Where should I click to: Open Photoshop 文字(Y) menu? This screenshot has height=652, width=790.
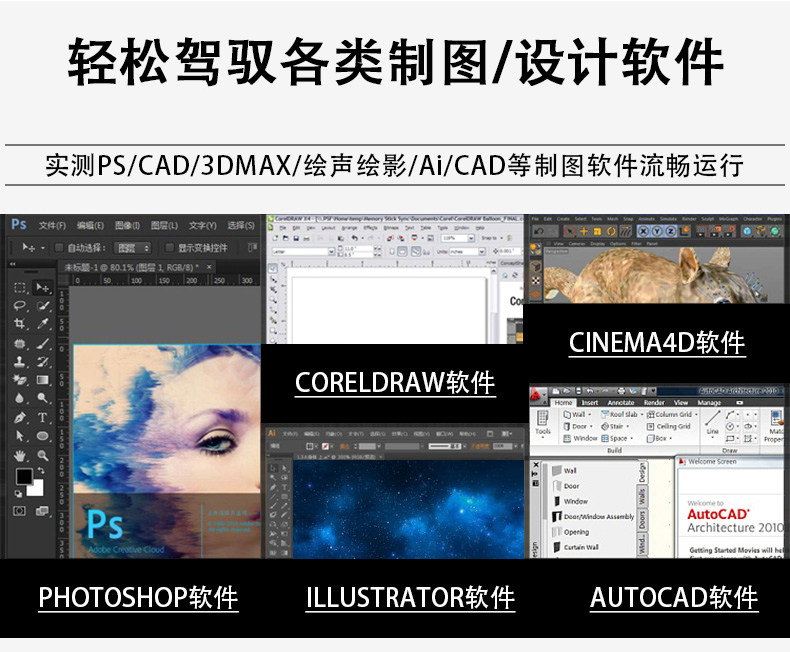point(203,225)
